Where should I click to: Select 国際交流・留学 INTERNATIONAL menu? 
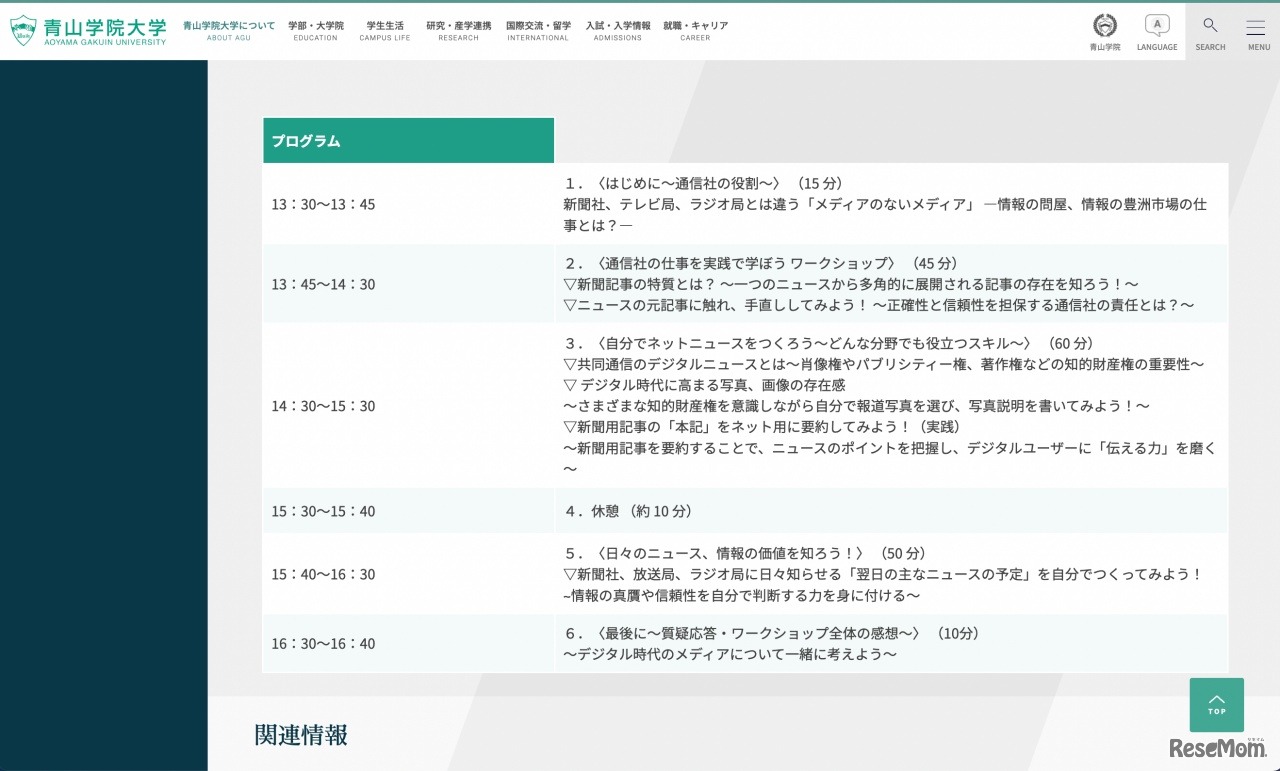pos(538,31)
